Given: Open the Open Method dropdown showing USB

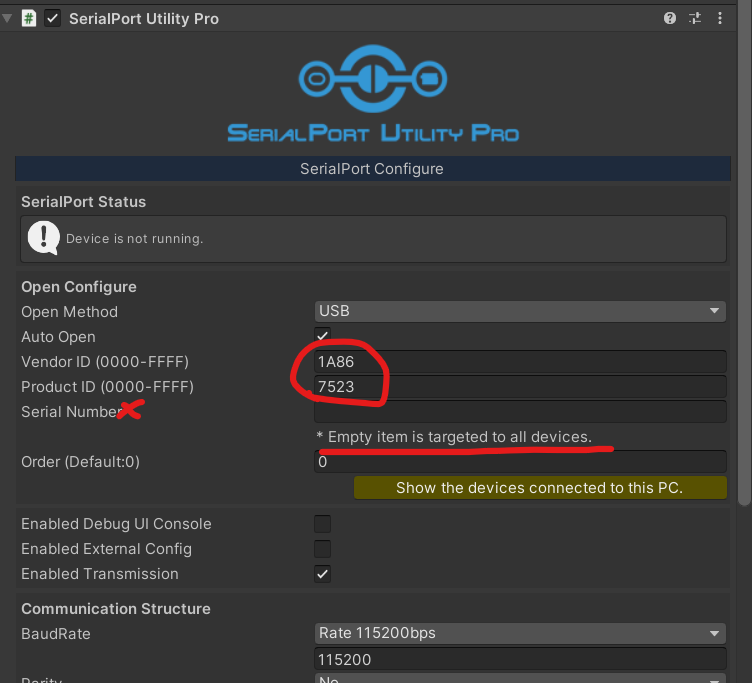Looking at the screenshot, I should (x=519, y=311).
